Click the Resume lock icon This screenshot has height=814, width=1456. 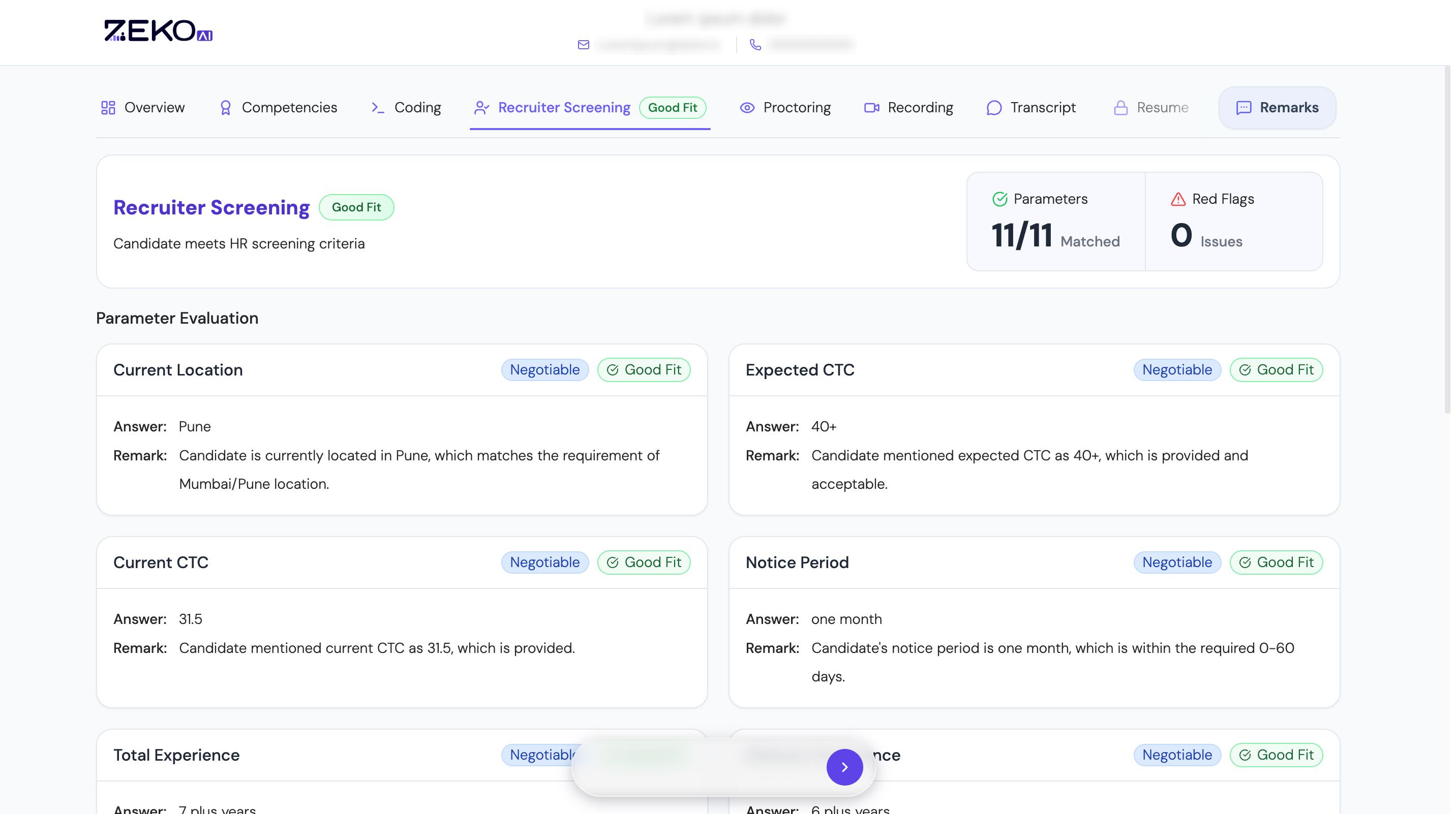(1120, 107)
